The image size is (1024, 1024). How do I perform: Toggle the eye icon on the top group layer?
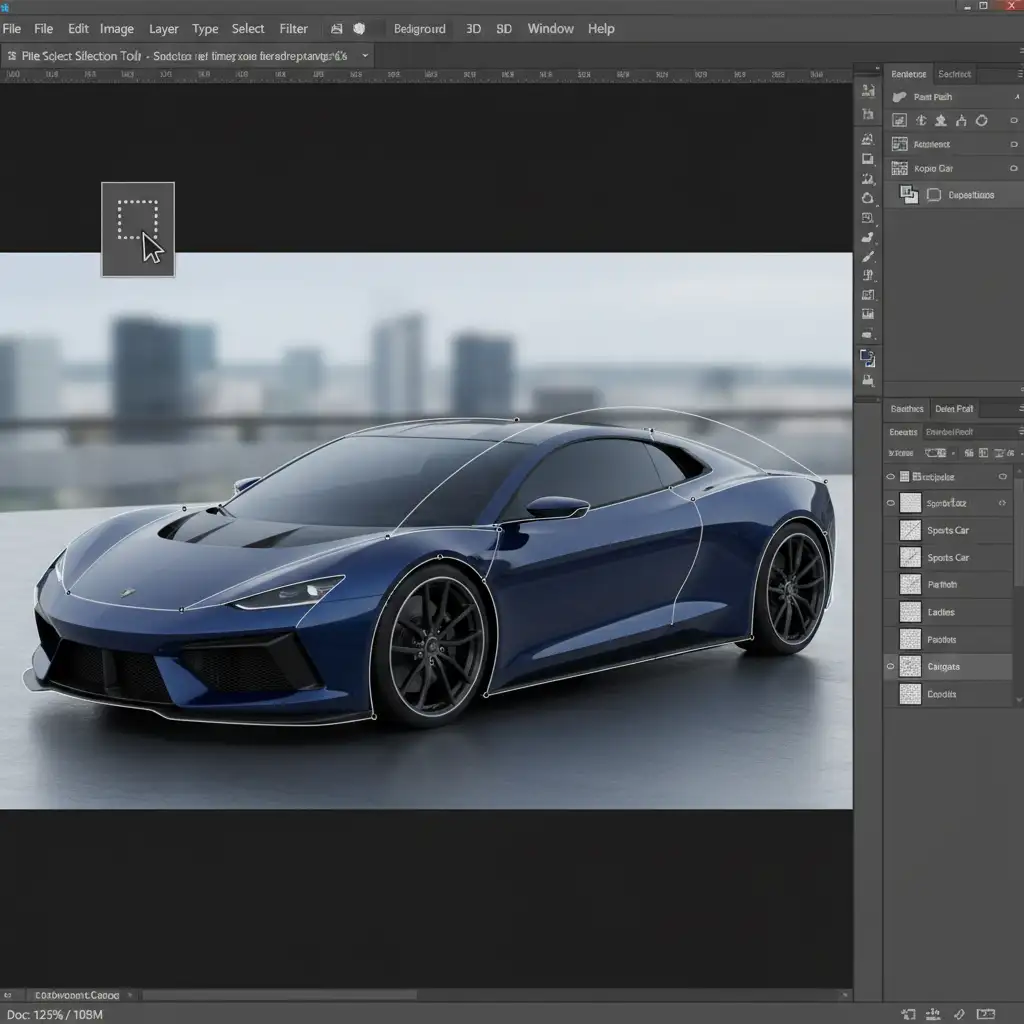pyautogui.click(x=891, y=477)
